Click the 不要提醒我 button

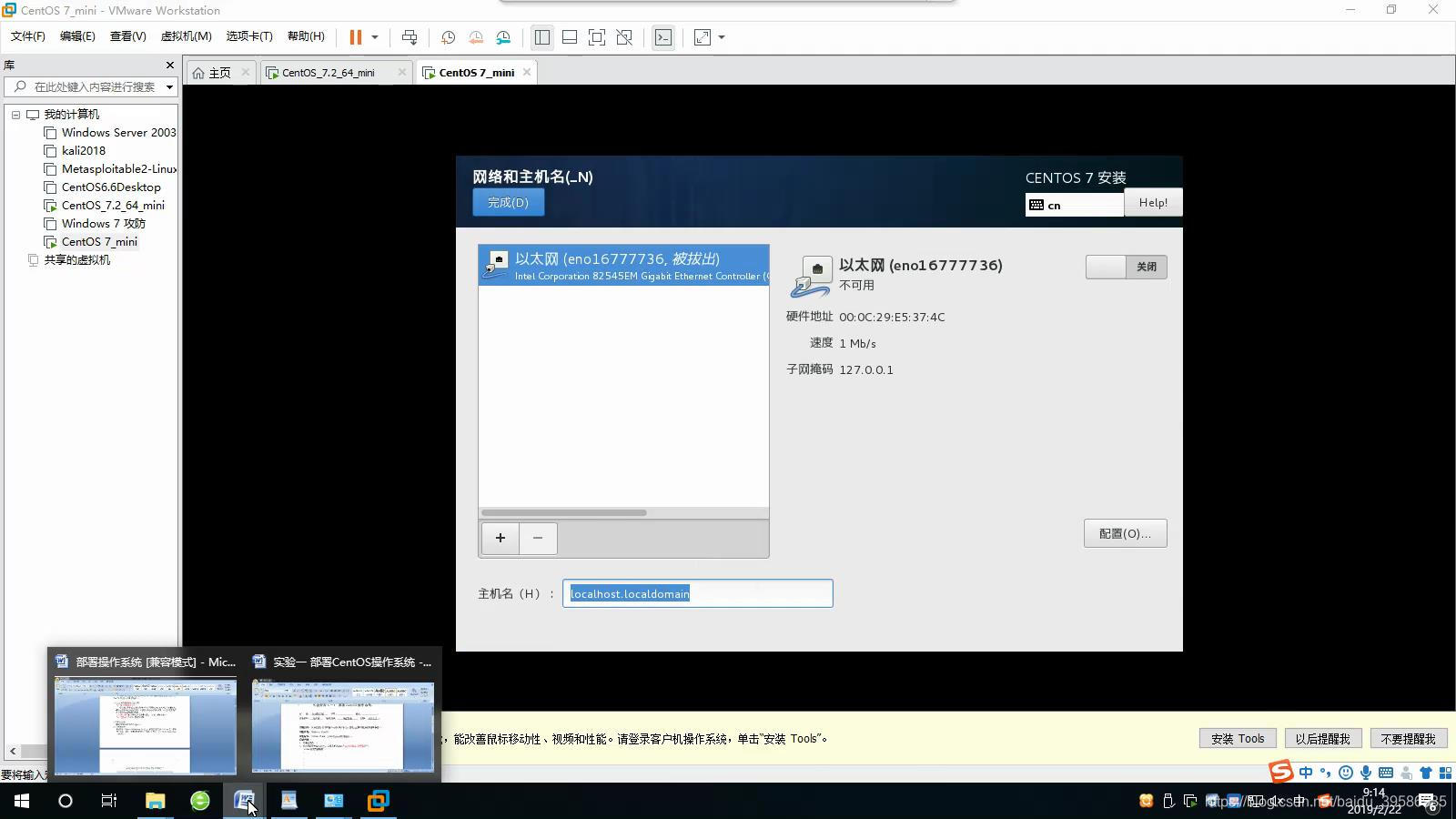[1408, 739]
